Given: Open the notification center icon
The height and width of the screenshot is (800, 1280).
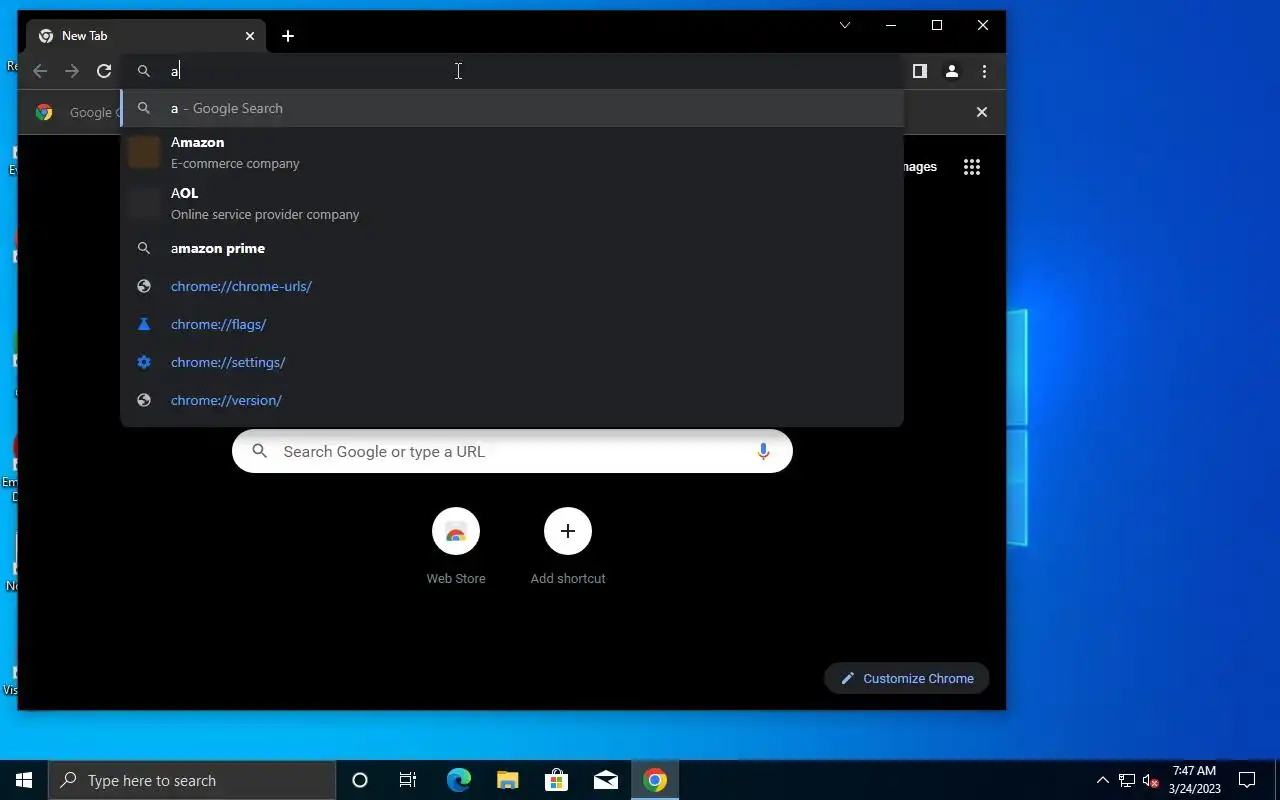Looking at the screenshot, I should click(x=1247, y=780).
